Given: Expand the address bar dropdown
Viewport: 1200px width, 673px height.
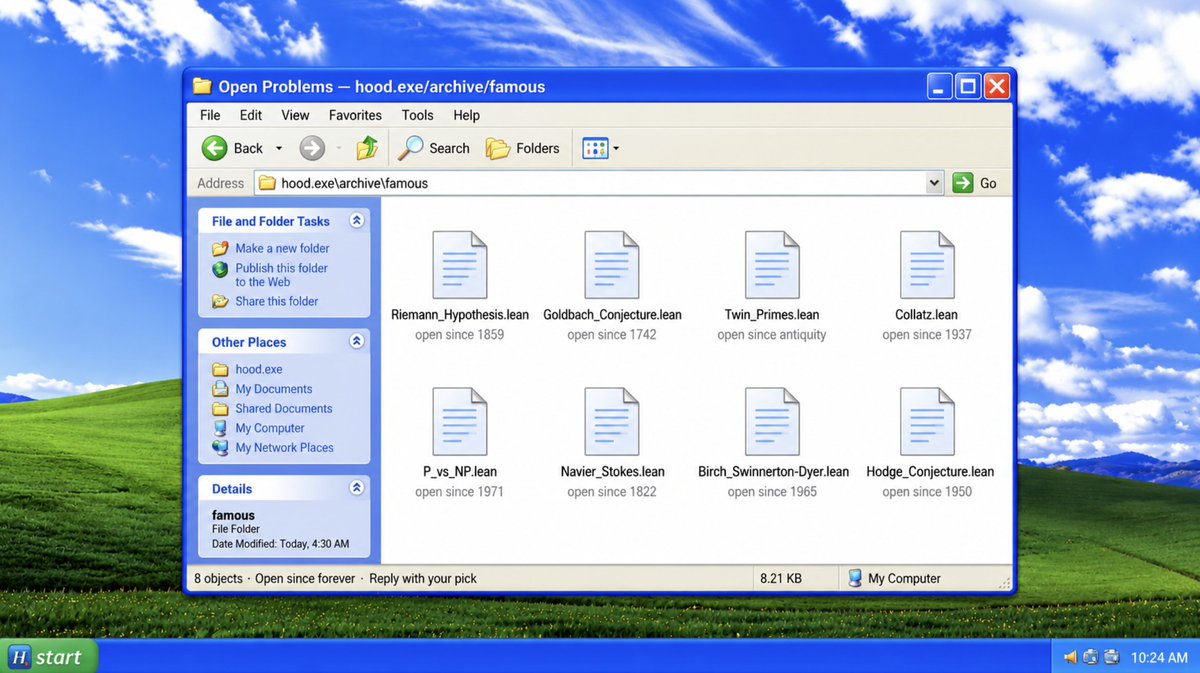Looking at the screenshot, I should 935,183.
